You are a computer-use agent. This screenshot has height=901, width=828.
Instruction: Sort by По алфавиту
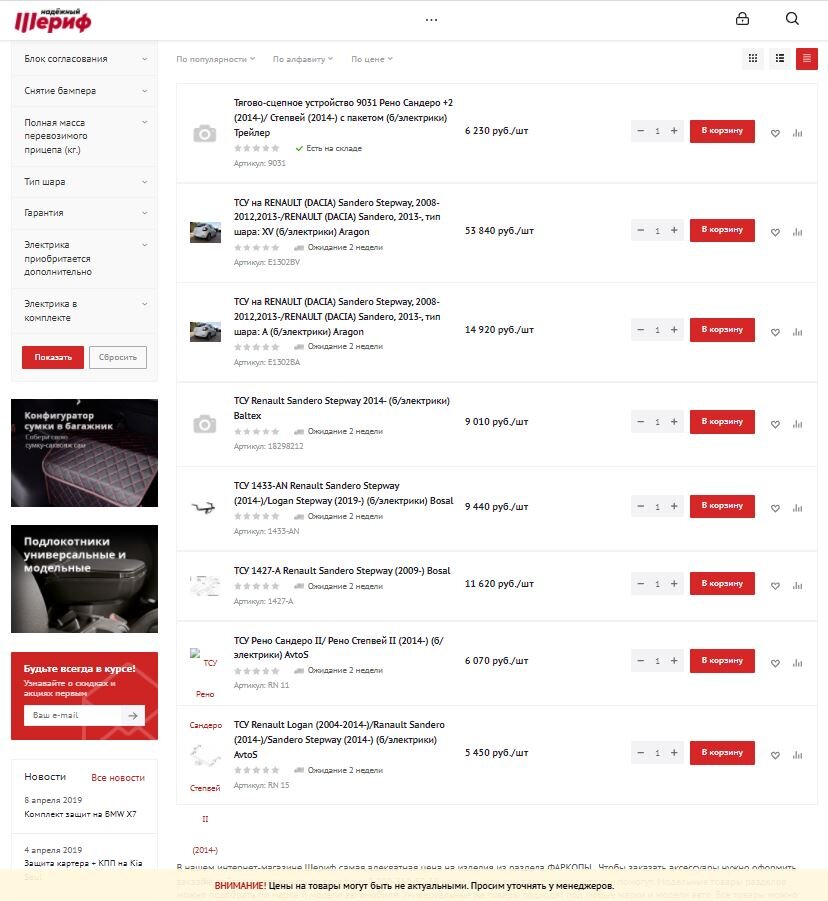tap(302, 59)
